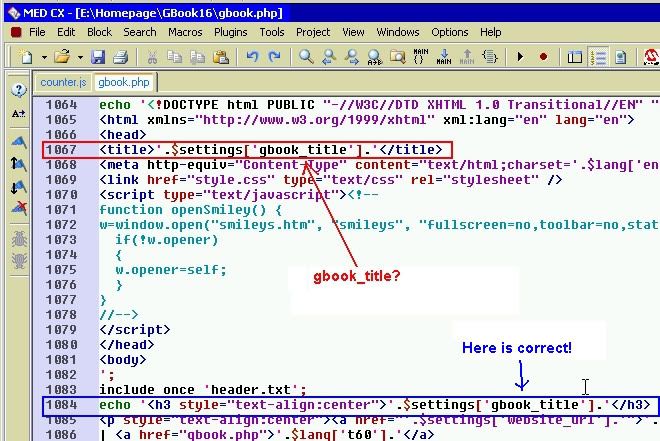
Task: Click line number 1067 in the gutter
Action: click(61, 150)
